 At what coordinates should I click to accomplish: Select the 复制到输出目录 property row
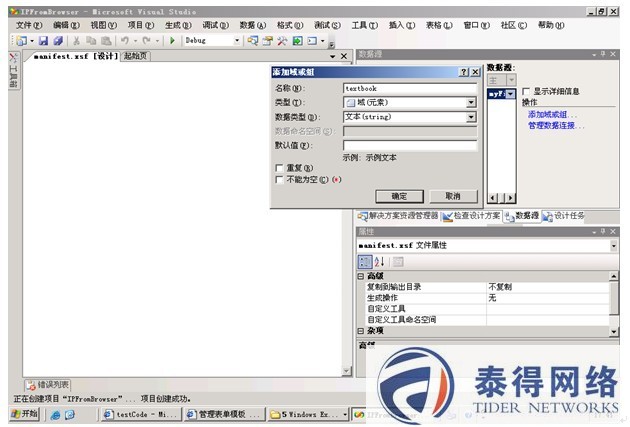[487, 287]
